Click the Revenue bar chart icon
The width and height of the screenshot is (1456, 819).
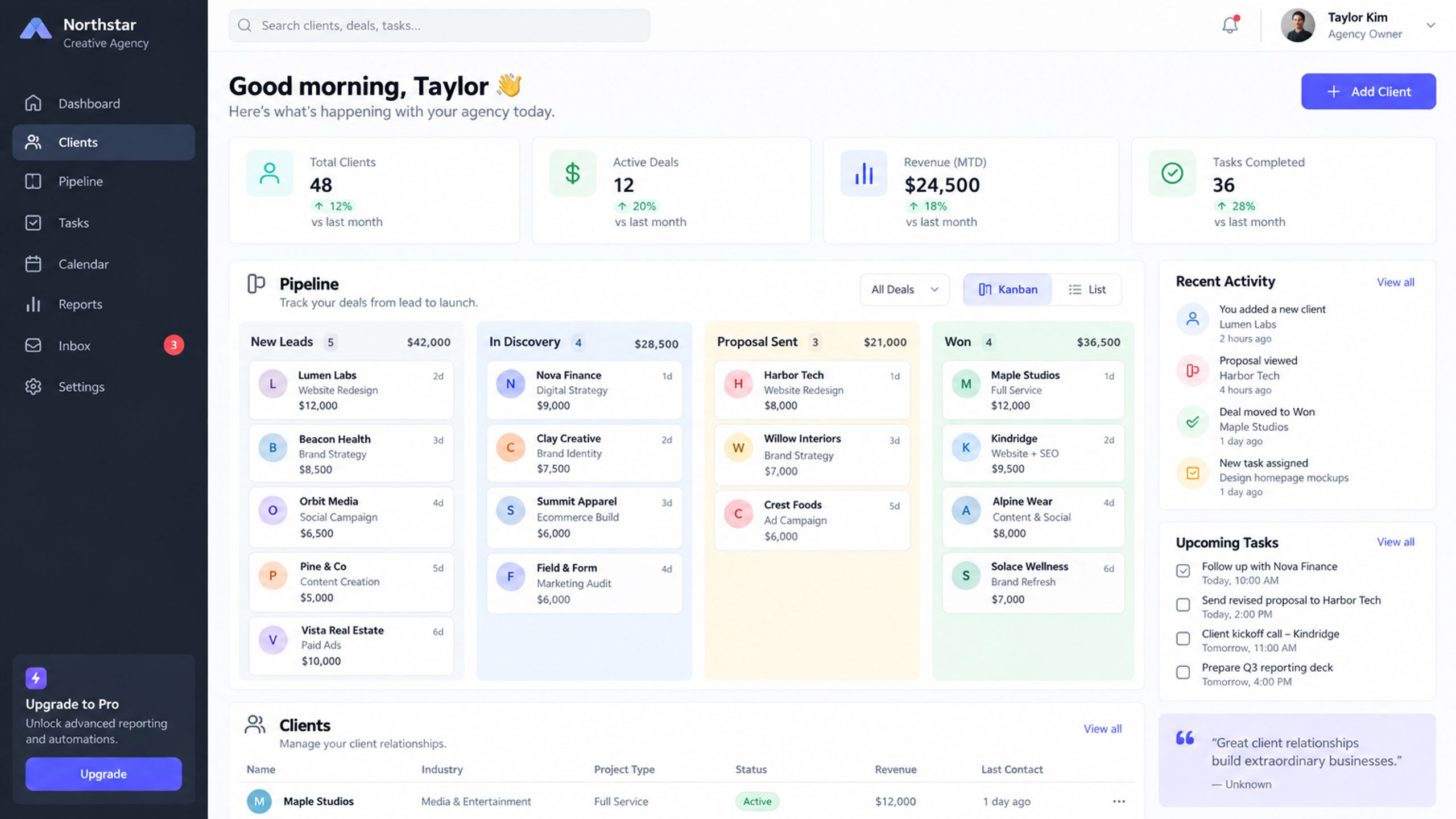coord(864,173)
